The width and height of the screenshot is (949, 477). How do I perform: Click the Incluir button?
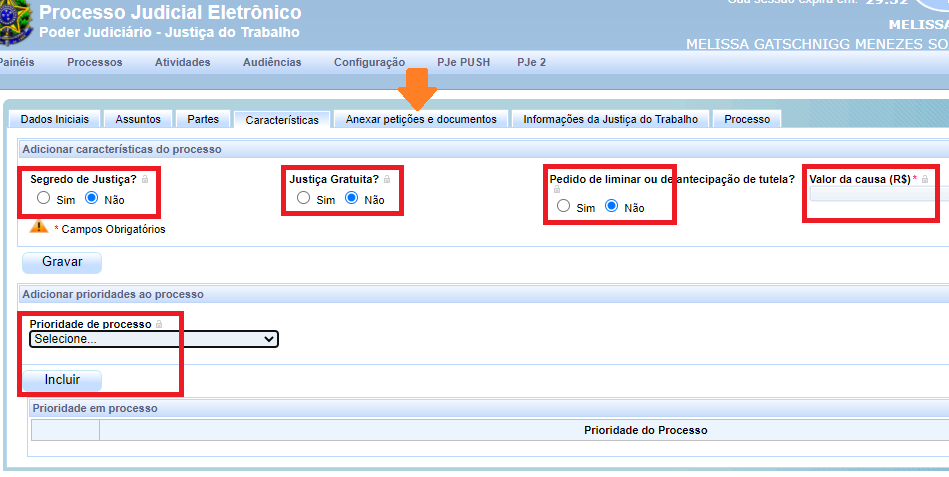point(62,380)
